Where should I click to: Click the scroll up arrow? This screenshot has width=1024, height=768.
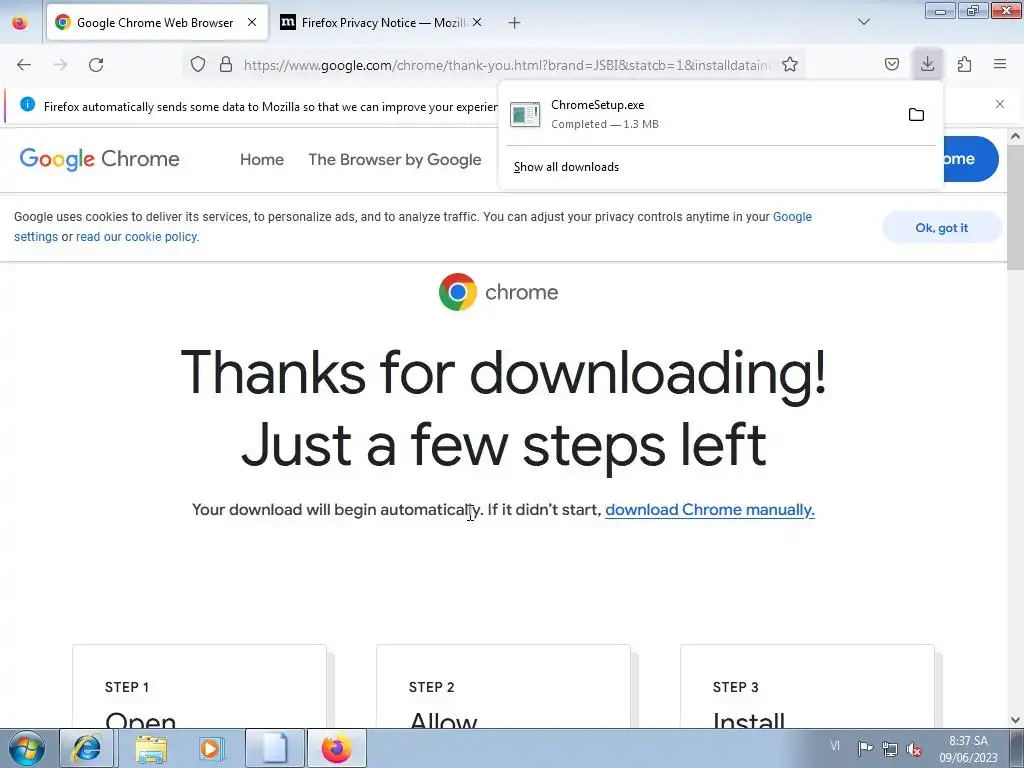pyautogui.click(x=1015, y=136)
